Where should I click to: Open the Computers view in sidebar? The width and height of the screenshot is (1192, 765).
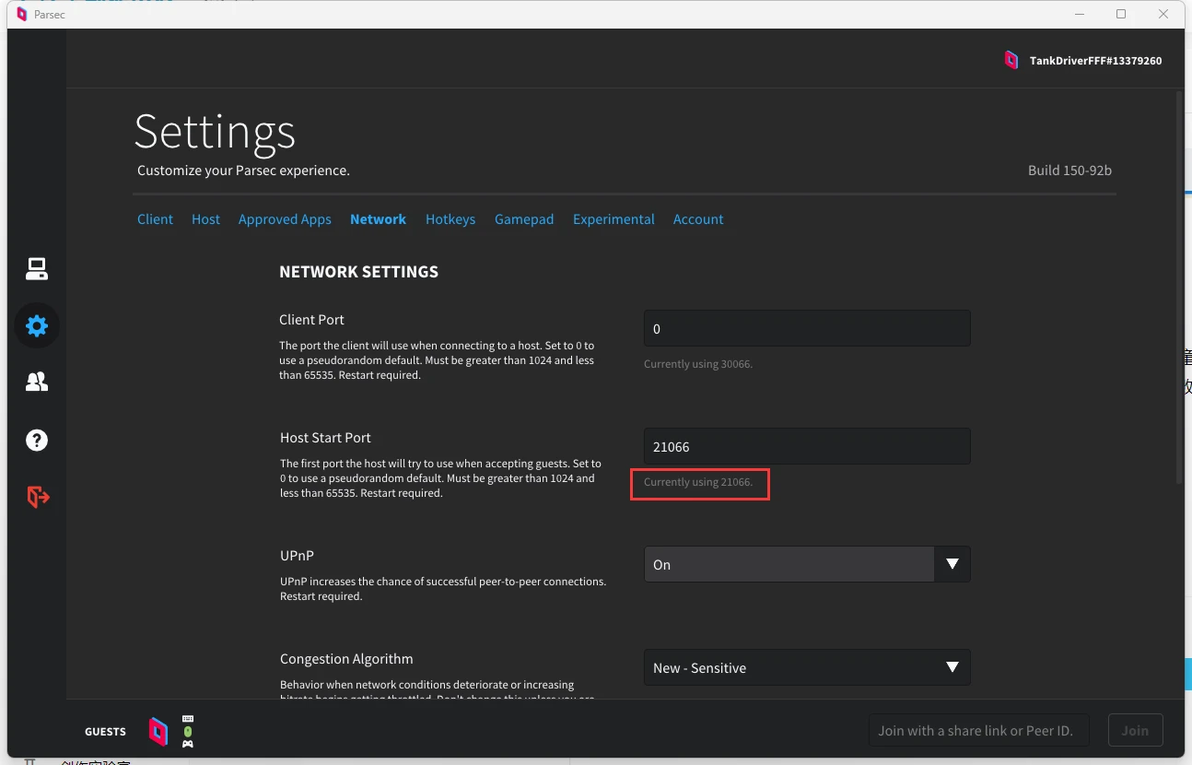point(37,269)
